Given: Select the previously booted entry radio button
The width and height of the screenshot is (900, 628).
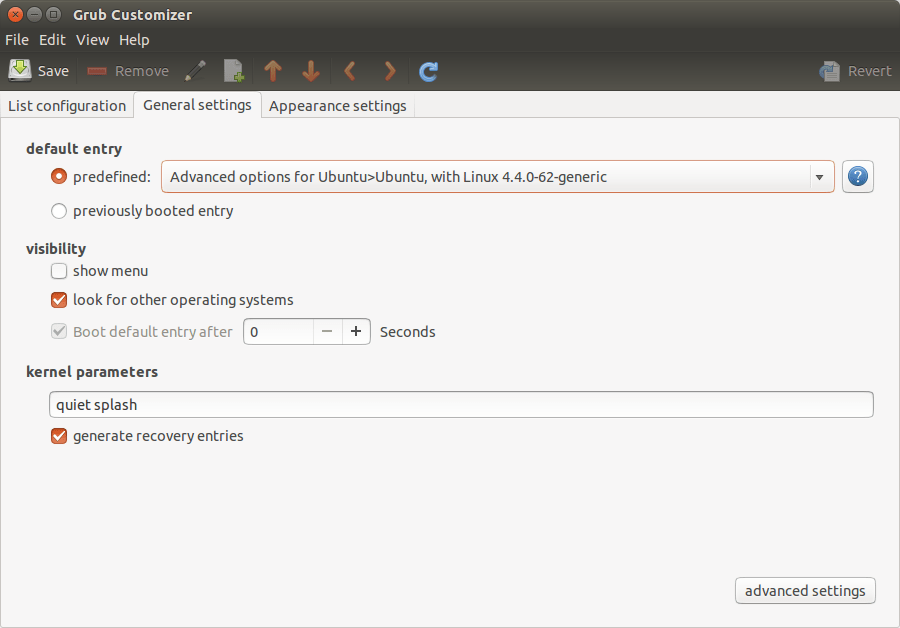Looking at the screenshot, I should click(x=58, y=211).
